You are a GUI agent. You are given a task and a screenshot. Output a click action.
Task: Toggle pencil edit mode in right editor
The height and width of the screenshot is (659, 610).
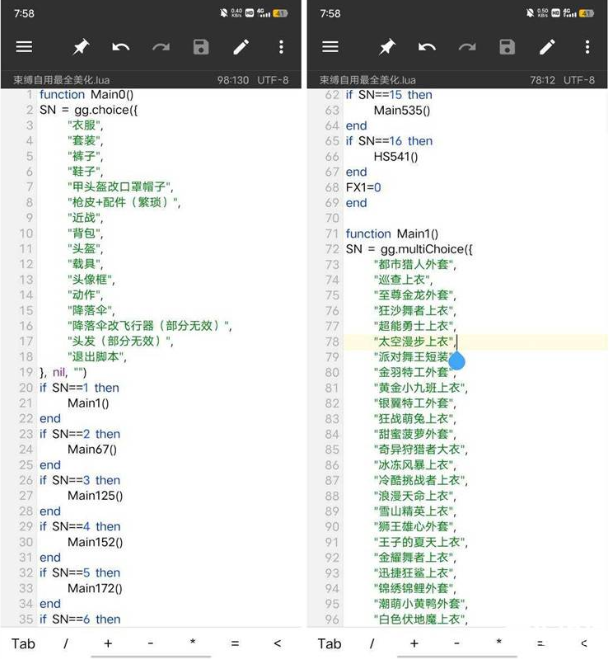click(547, 47)
